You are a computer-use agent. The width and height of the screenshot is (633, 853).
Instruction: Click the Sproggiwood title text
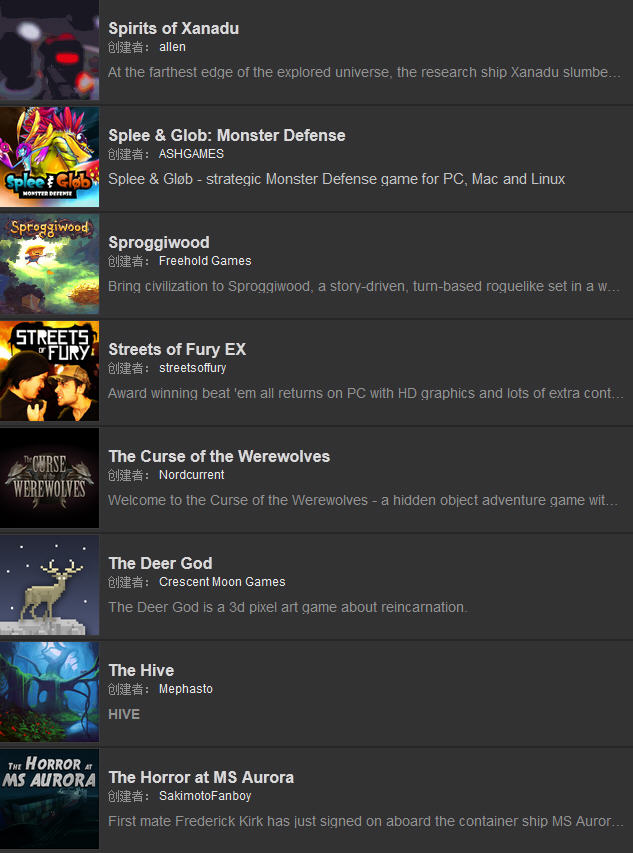(159, 243)
